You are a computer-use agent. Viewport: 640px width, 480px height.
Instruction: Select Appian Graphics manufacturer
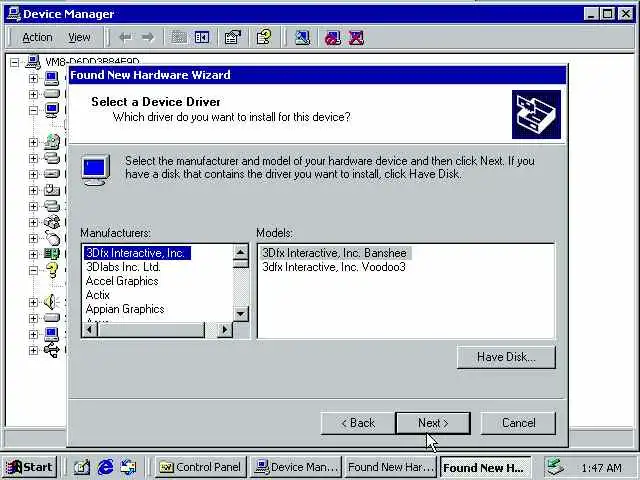click(125, 309)
